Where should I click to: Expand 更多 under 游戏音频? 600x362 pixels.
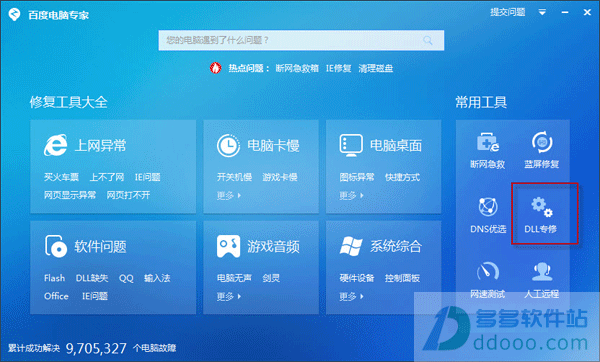228,296
